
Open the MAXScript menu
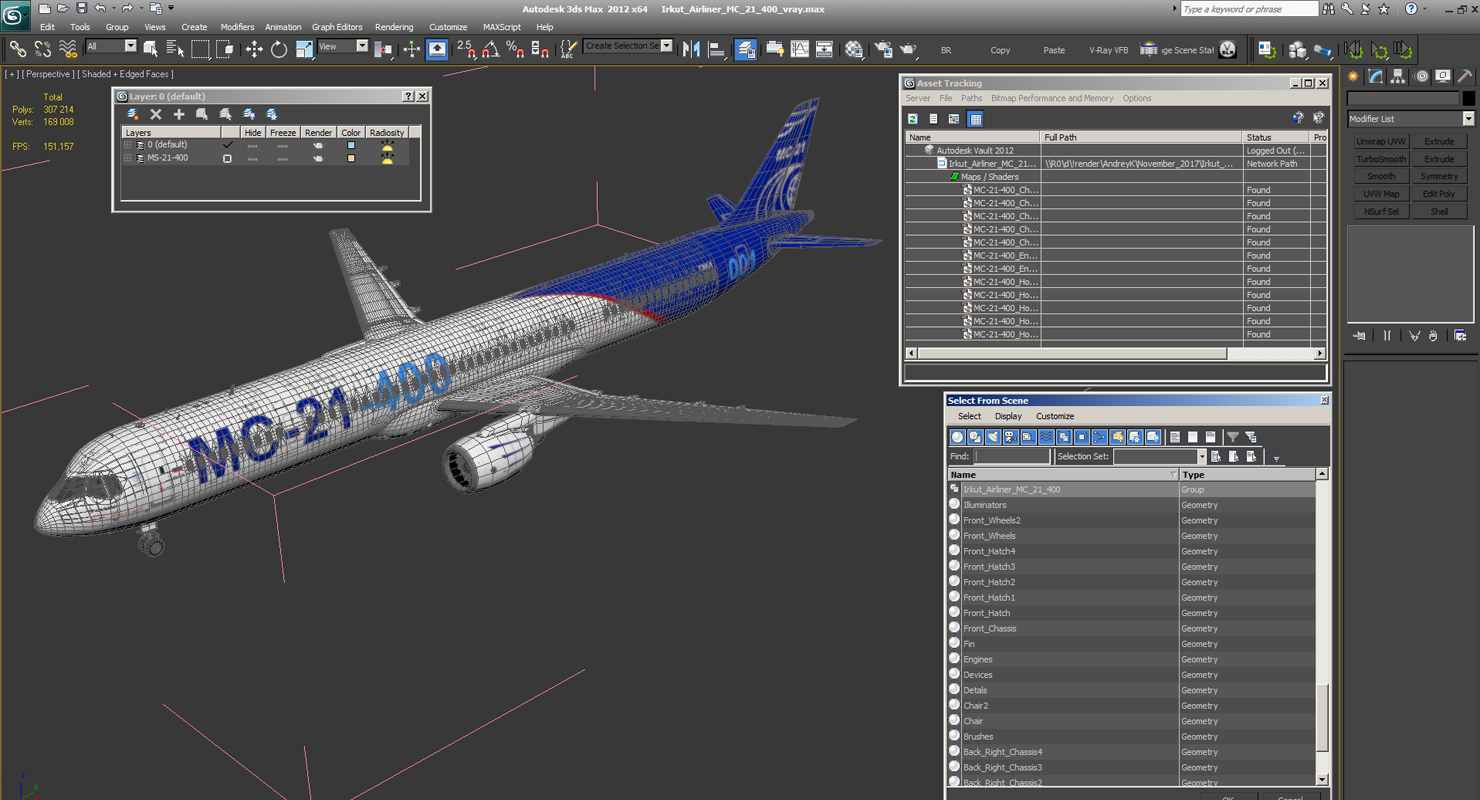[502, 27]
